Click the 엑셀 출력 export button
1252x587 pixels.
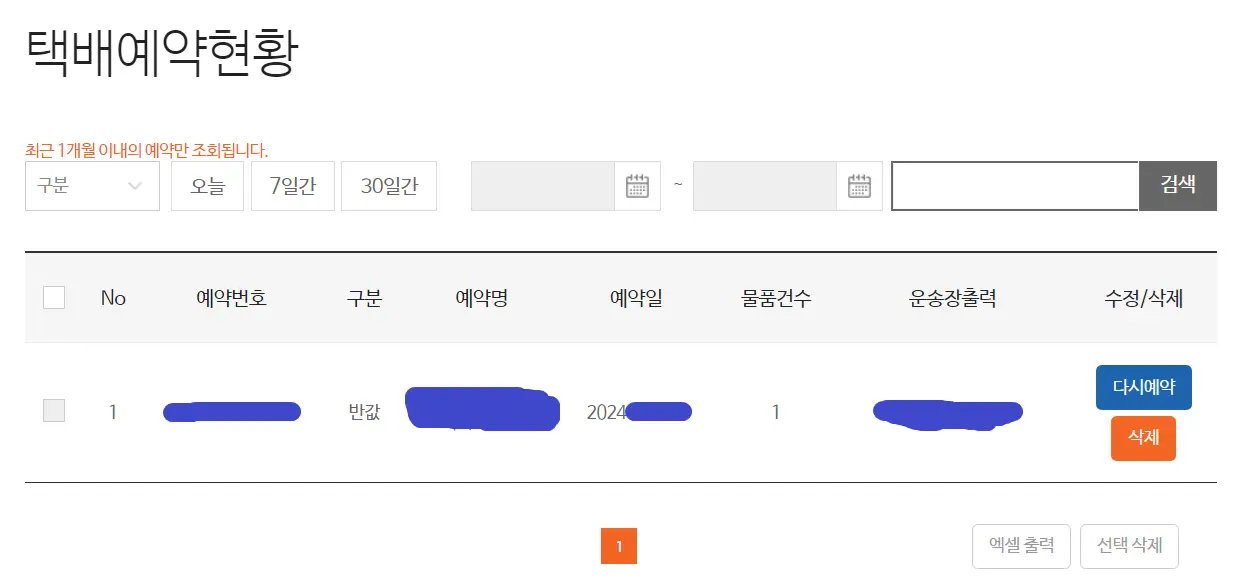pos(1021,546)
